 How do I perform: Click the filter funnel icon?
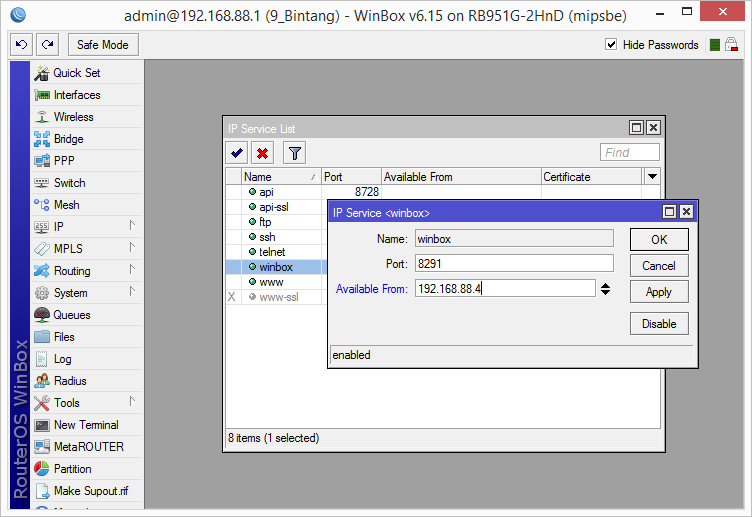tap(294, 153)
